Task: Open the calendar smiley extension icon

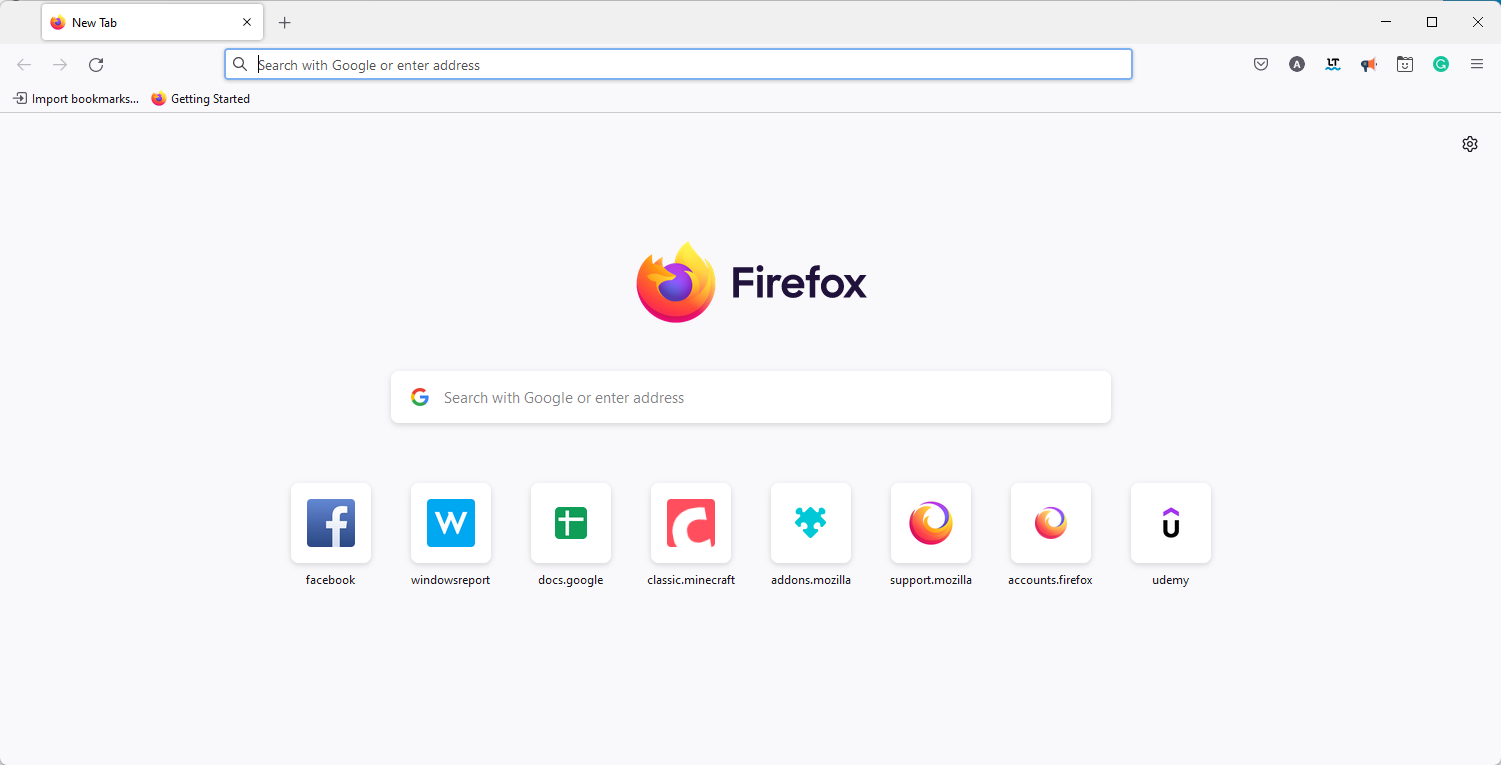Action: pyautogui.click(x=1405, y=64)
